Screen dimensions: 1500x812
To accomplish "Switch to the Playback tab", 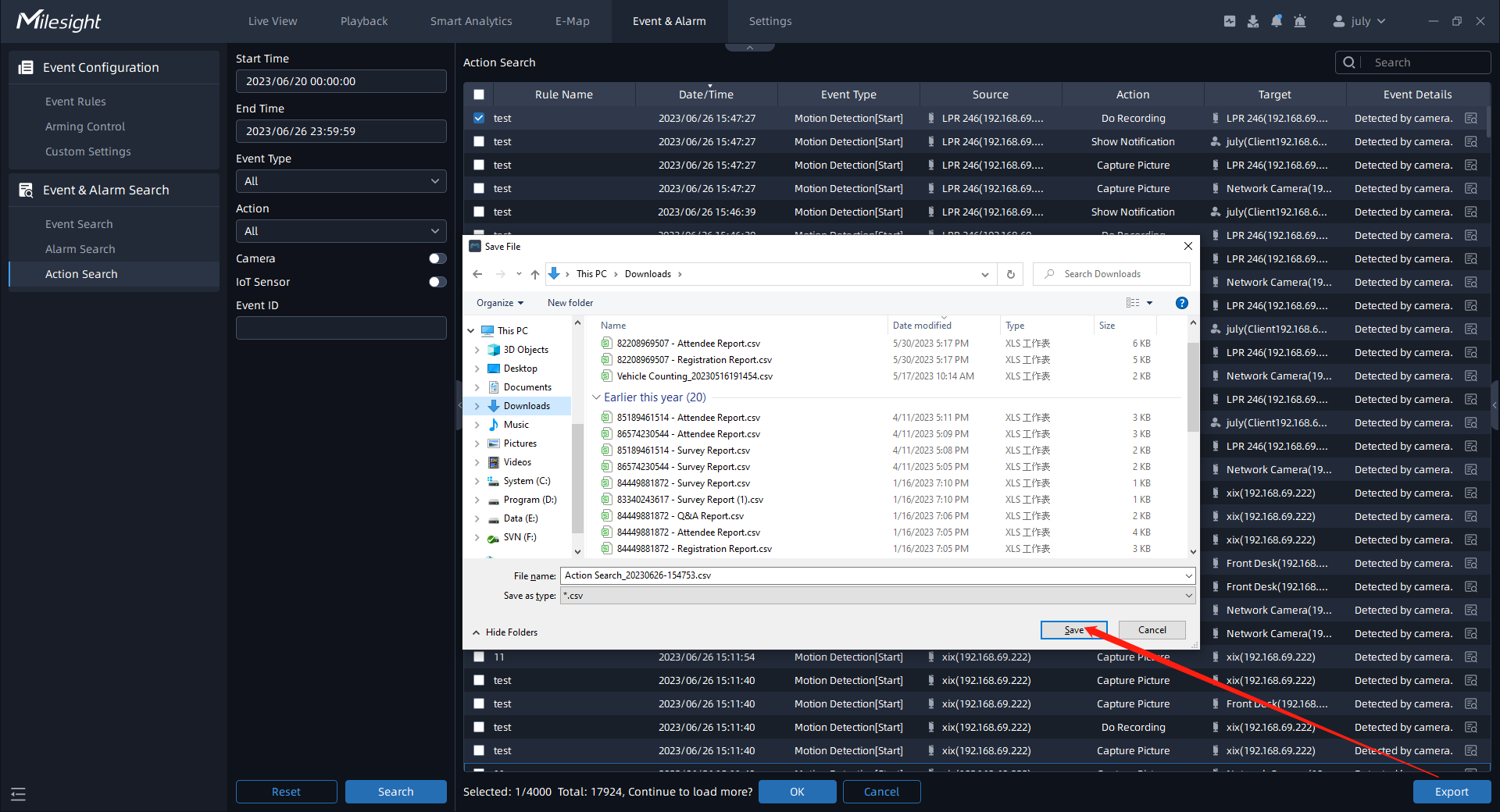I will 364,21.
